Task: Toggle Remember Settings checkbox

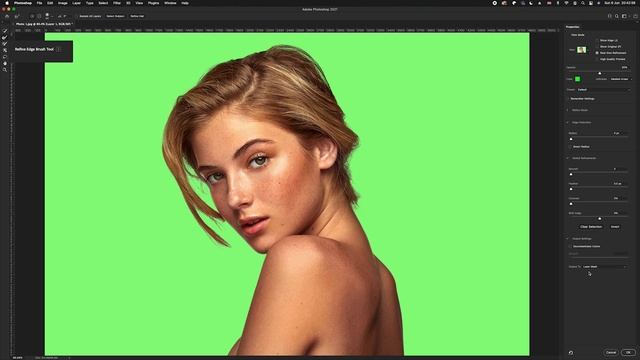Action: (568, 99)
